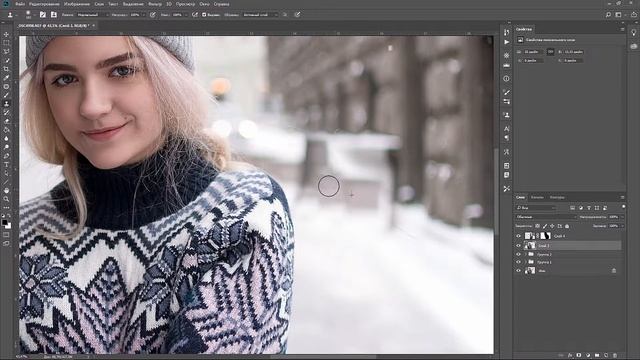Click Слой 4 layer mask thumbnail
This screenshot has width=640, height=360.
tap(546, 236)
